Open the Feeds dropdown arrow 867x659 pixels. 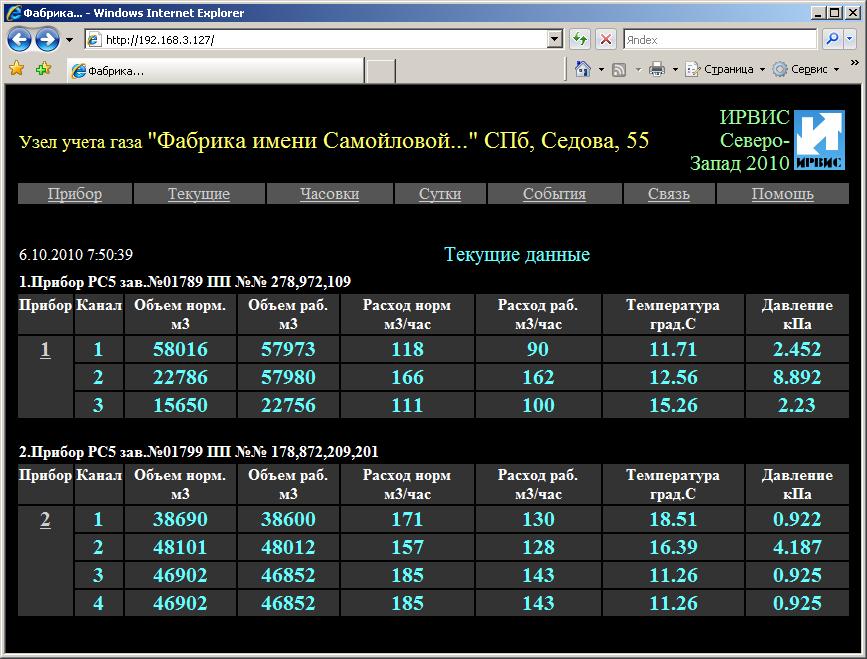pos(639,70)
